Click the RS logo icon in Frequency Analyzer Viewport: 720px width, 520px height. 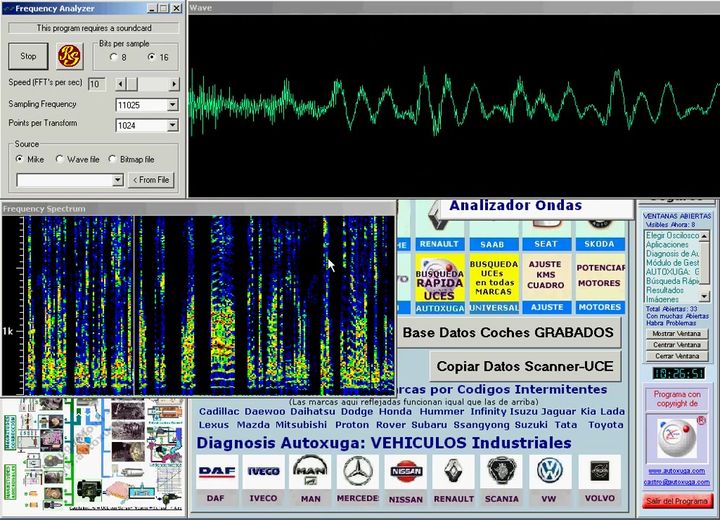point(69,56)
